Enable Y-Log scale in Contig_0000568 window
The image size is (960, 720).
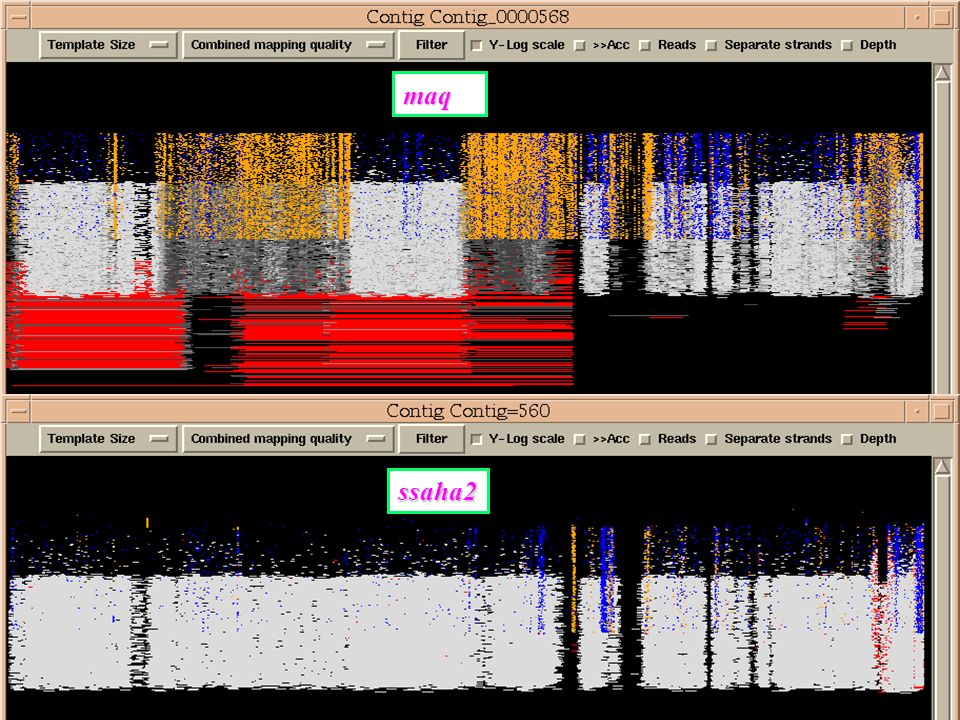[476, 45]
